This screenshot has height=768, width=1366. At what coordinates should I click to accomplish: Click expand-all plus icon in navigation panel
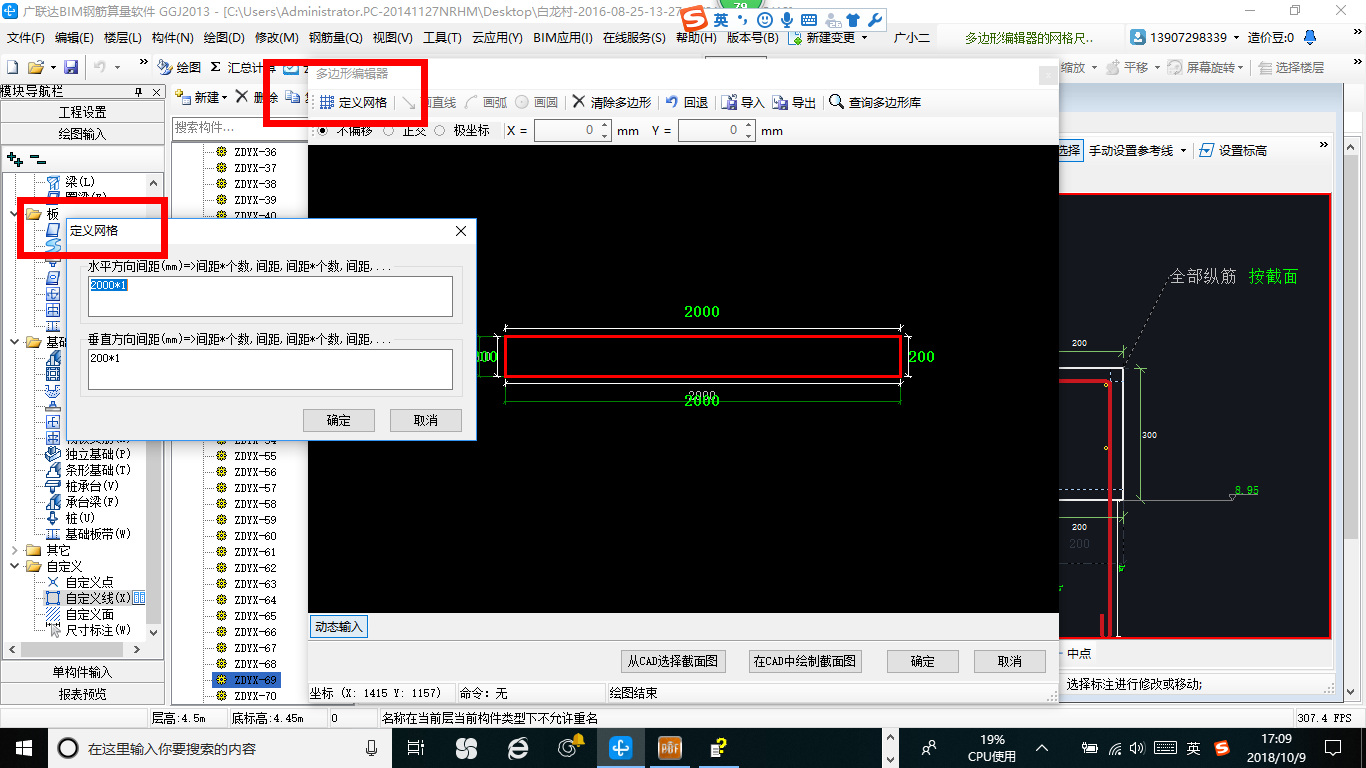pyautogui.click(x=14, y=158)
